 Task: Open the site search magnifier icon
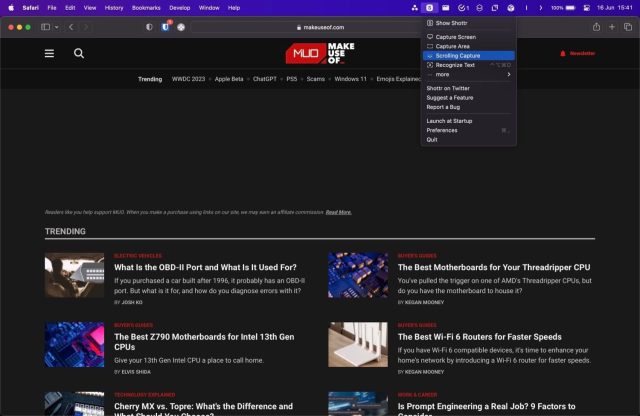[79, 53]
